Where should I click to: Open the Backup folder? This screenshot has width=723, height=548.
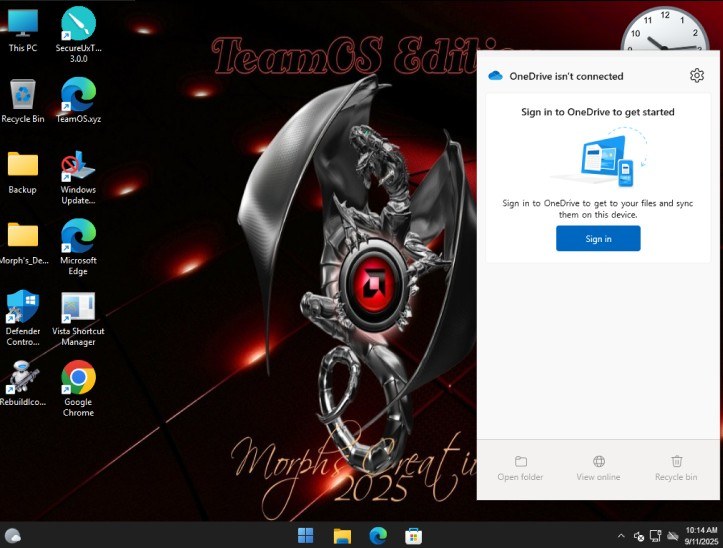click(x=22, y=172)
